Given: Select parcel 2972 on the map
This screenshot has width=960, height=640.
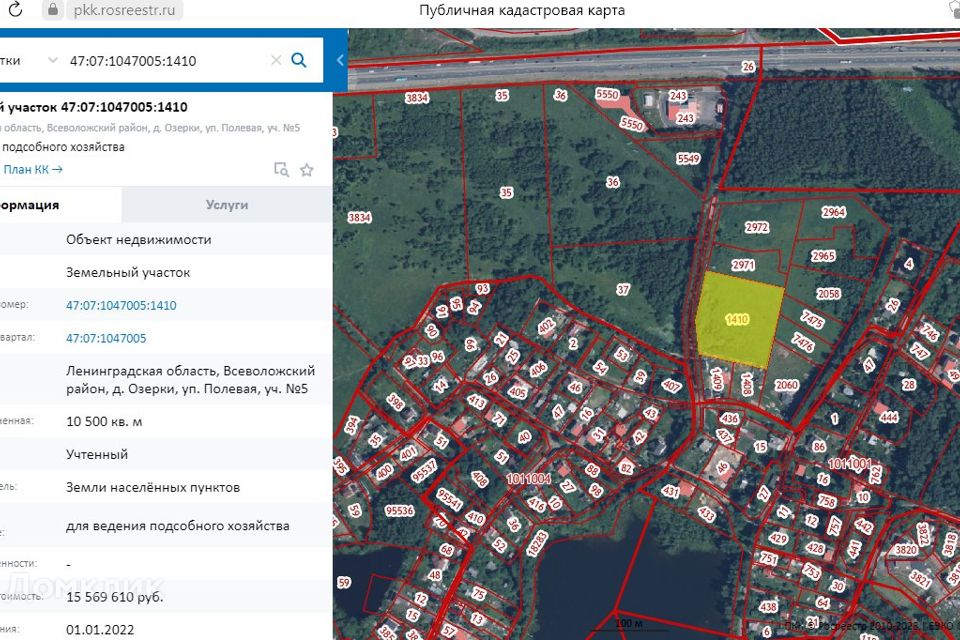Looking at the screenshot, I should [756, 228].
